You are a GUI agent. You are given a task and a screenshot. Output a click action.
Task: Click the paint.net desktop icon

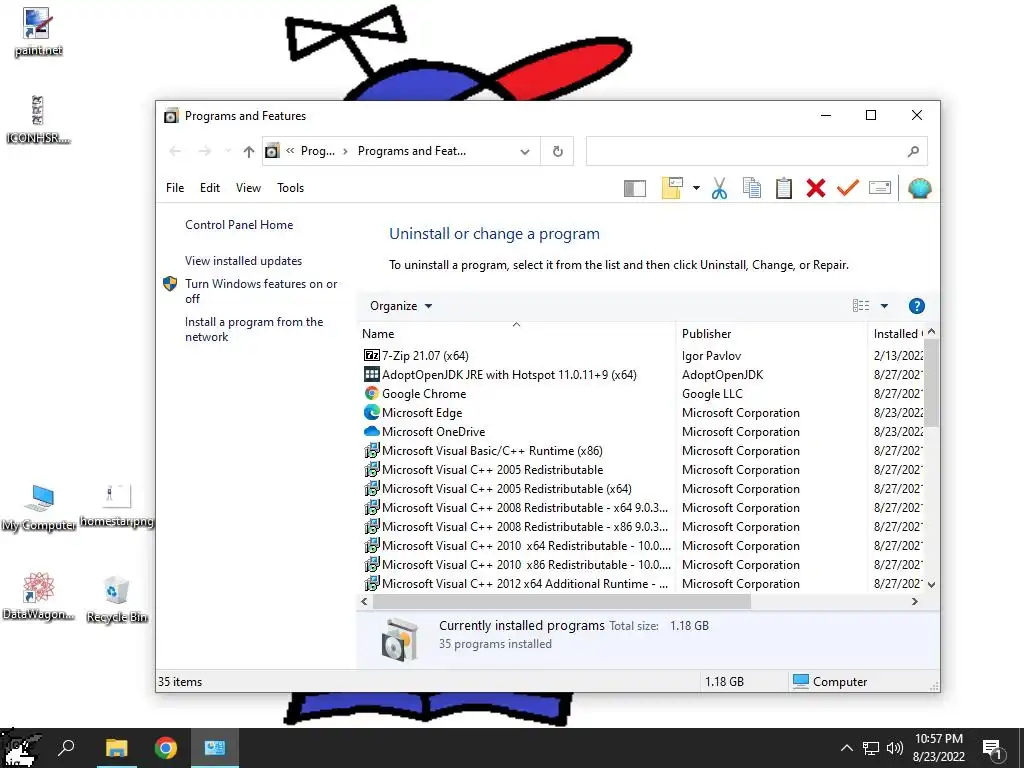tap(37, 33)
